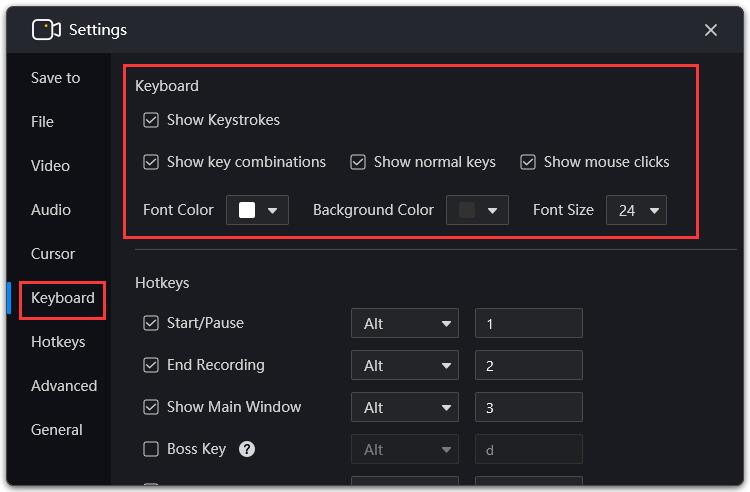Go to the Advanced settings tab
750x492 pixels.
tap(64, 386)
